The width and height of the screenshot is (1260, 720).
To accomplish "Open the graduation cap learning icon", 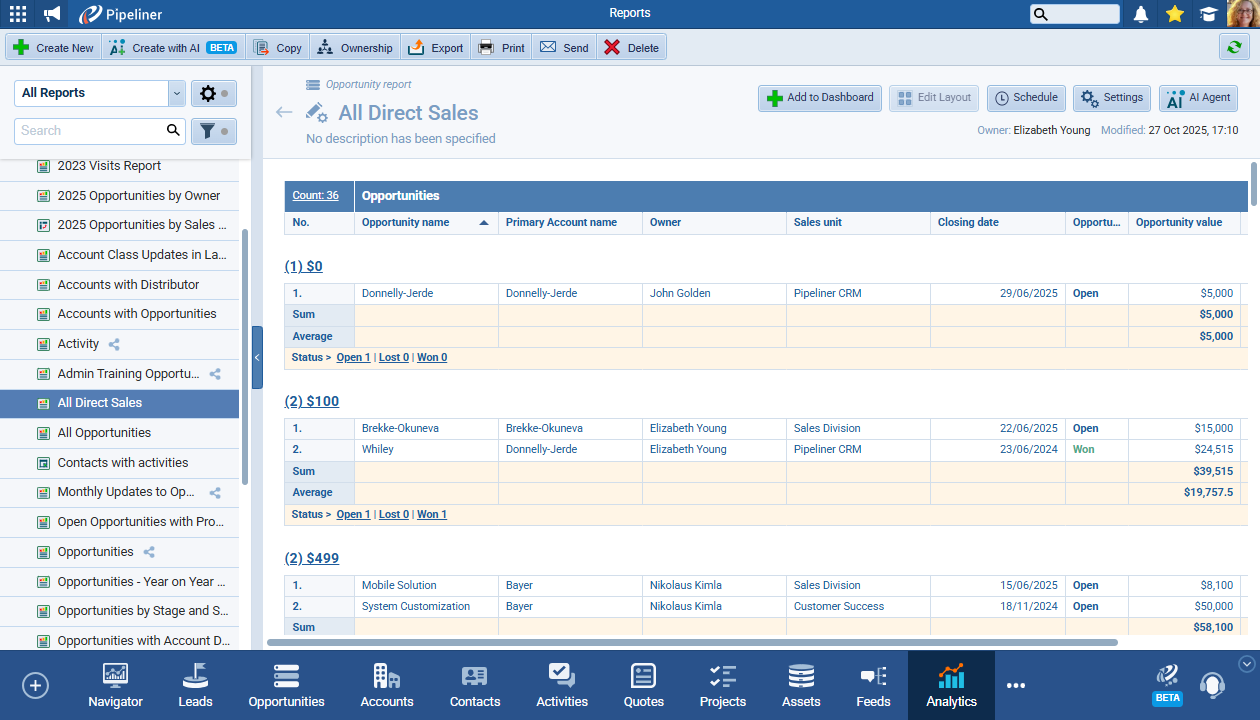I will point(1209,14).
